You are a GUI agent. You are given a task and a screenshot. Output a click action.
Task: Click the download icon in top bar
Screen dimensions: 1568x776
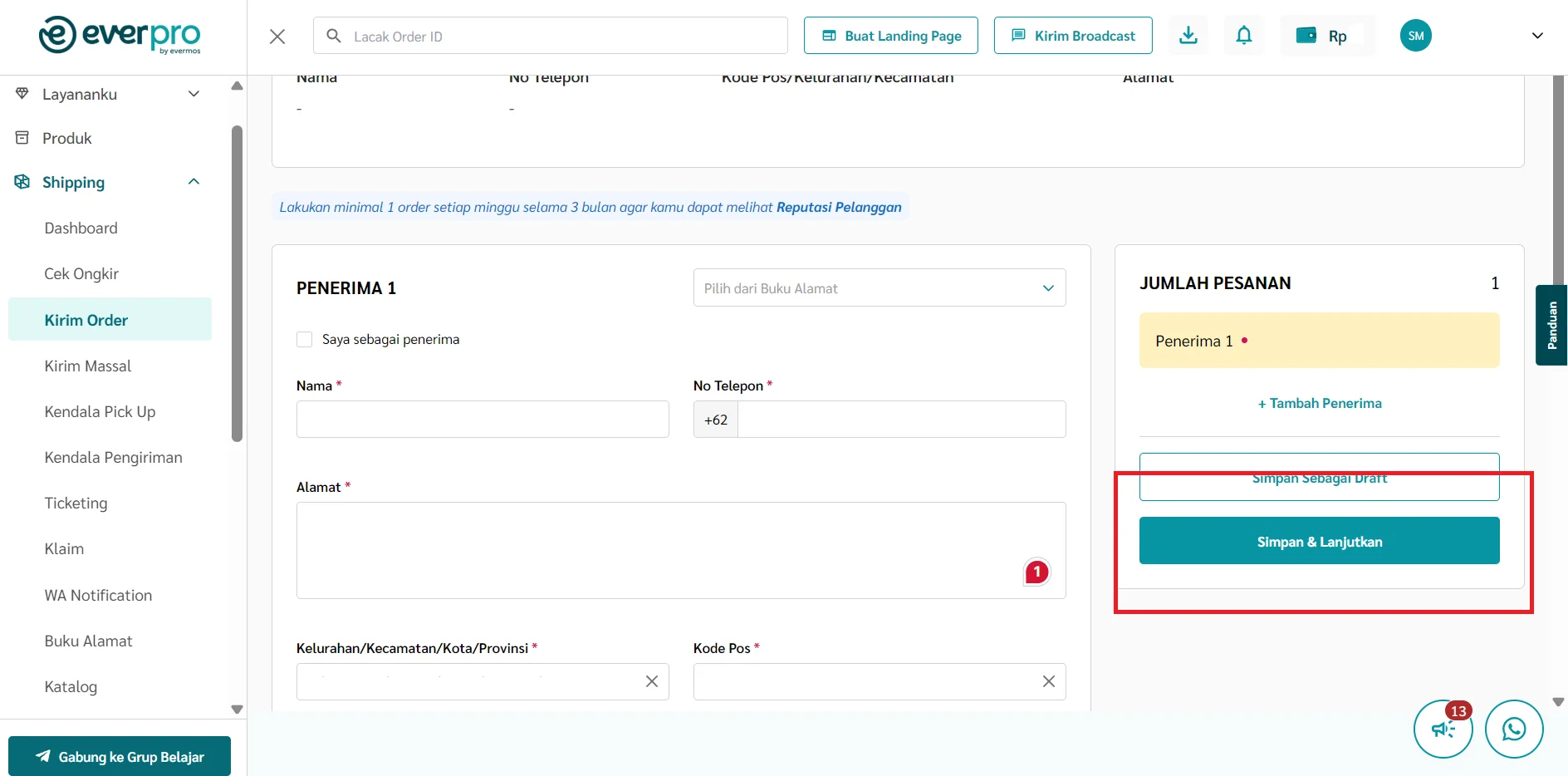click(x=1188, y=36)
